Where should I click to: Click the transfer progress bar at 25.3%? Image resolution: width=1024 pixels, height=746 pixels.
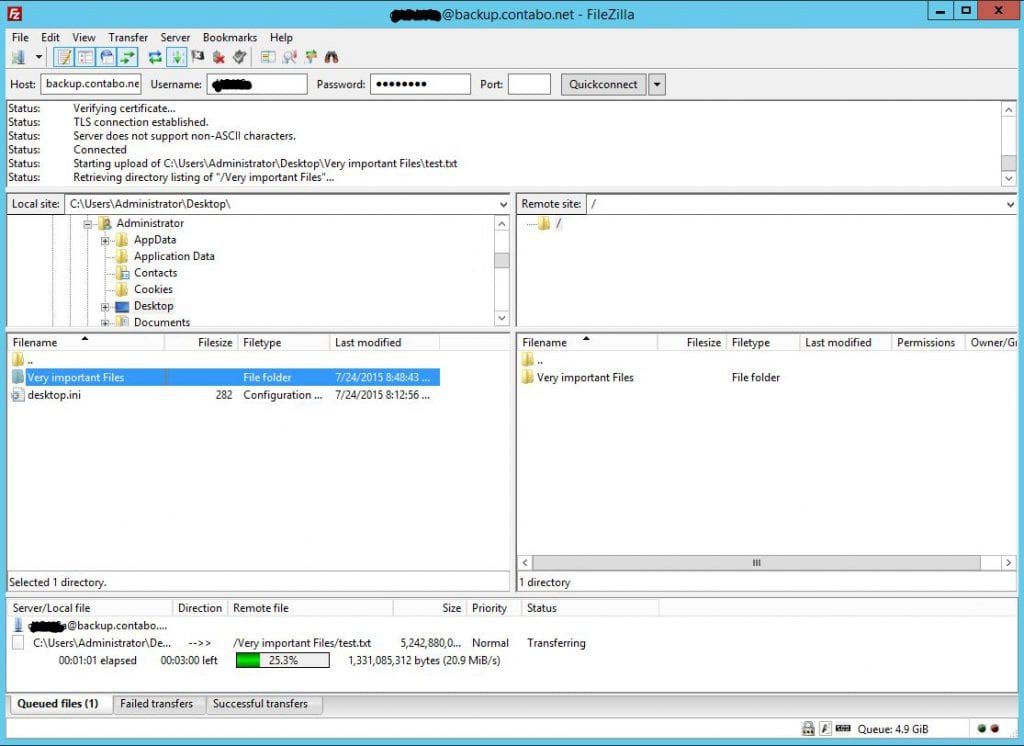283,660
